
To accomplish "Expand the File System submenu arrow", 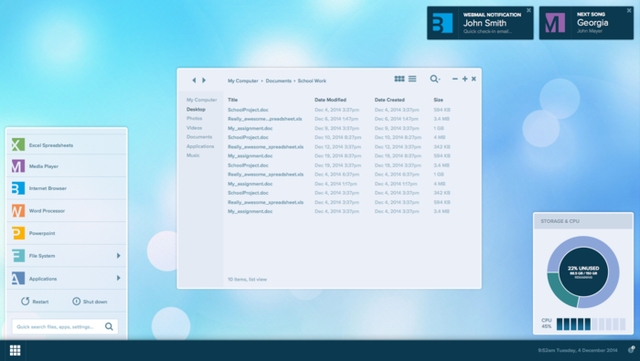I will [118, 256].
